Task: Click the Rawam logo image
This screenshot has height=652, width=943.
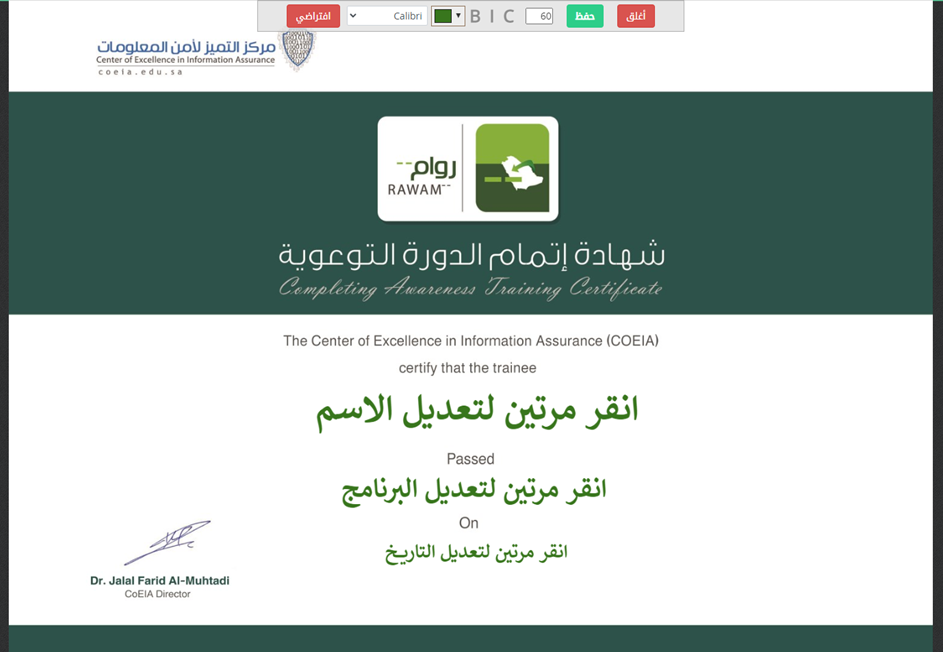Action: 467,168
